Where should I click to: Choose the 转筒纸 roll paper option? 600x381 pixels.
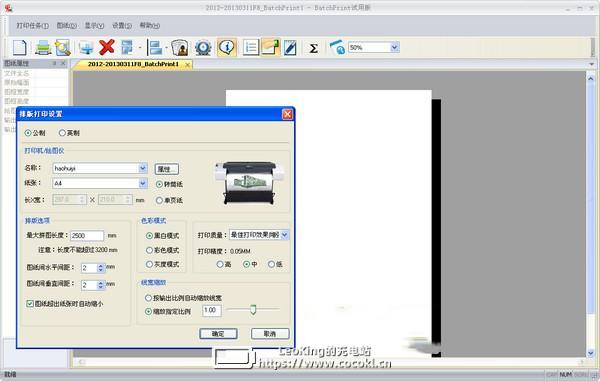160,184
